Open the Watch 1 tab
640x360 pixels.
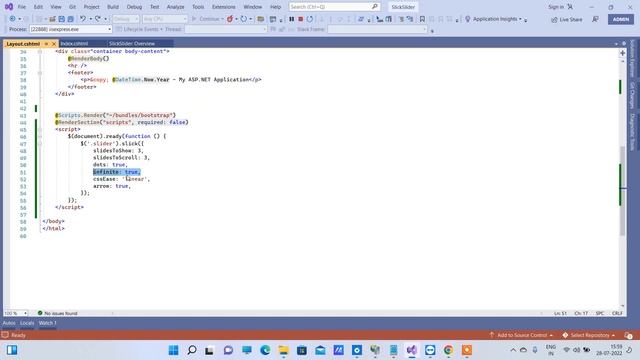coord(47,323)
